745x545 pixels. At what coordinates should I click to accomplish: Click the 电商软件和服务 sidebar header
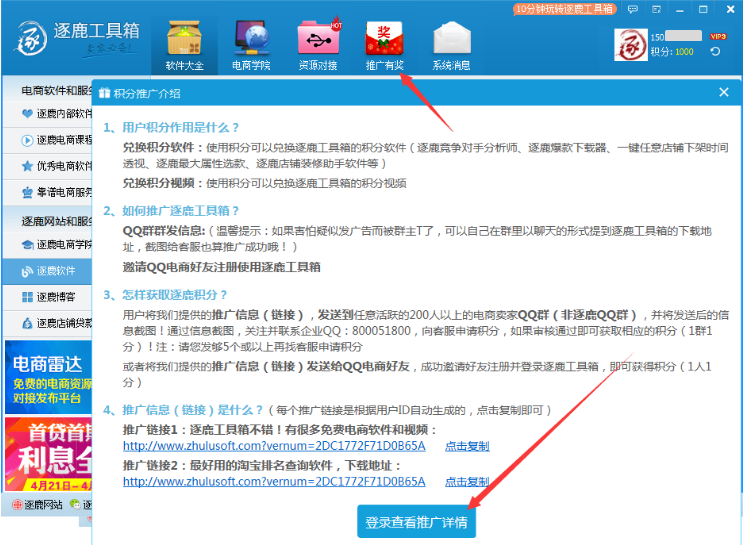57,90
